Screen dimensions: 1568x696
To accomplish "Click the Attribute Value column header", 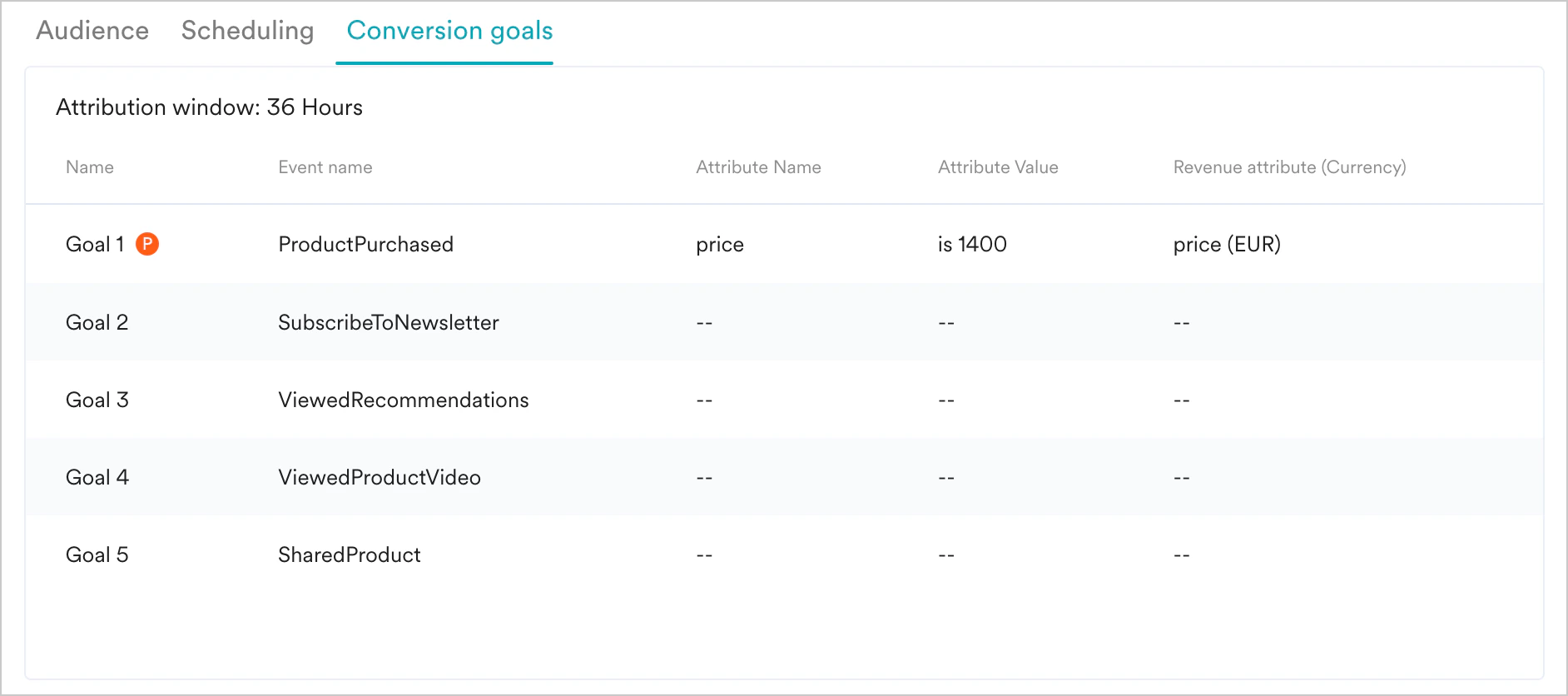I will 997,167.
